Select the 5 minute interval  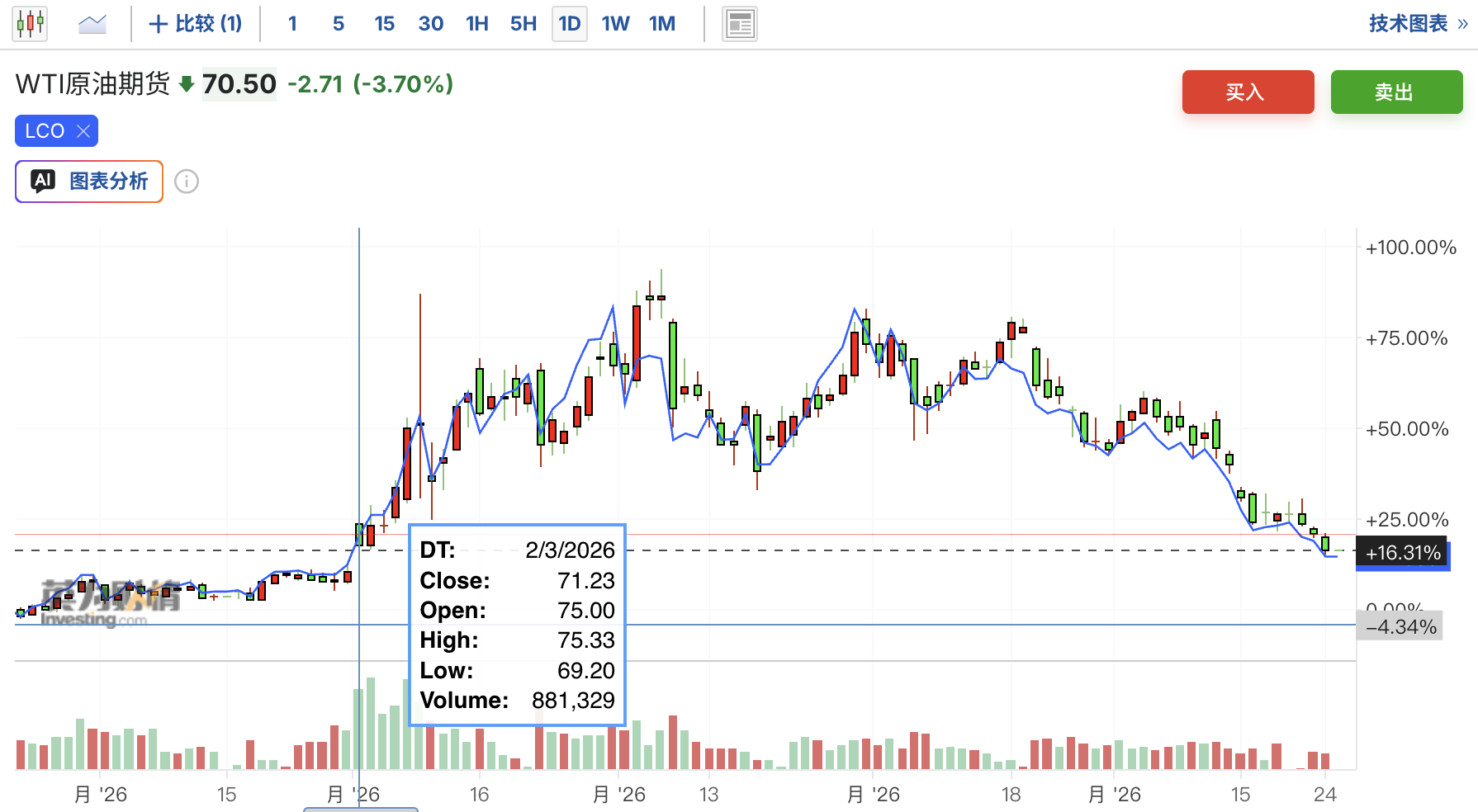click(x=339, y=24)
